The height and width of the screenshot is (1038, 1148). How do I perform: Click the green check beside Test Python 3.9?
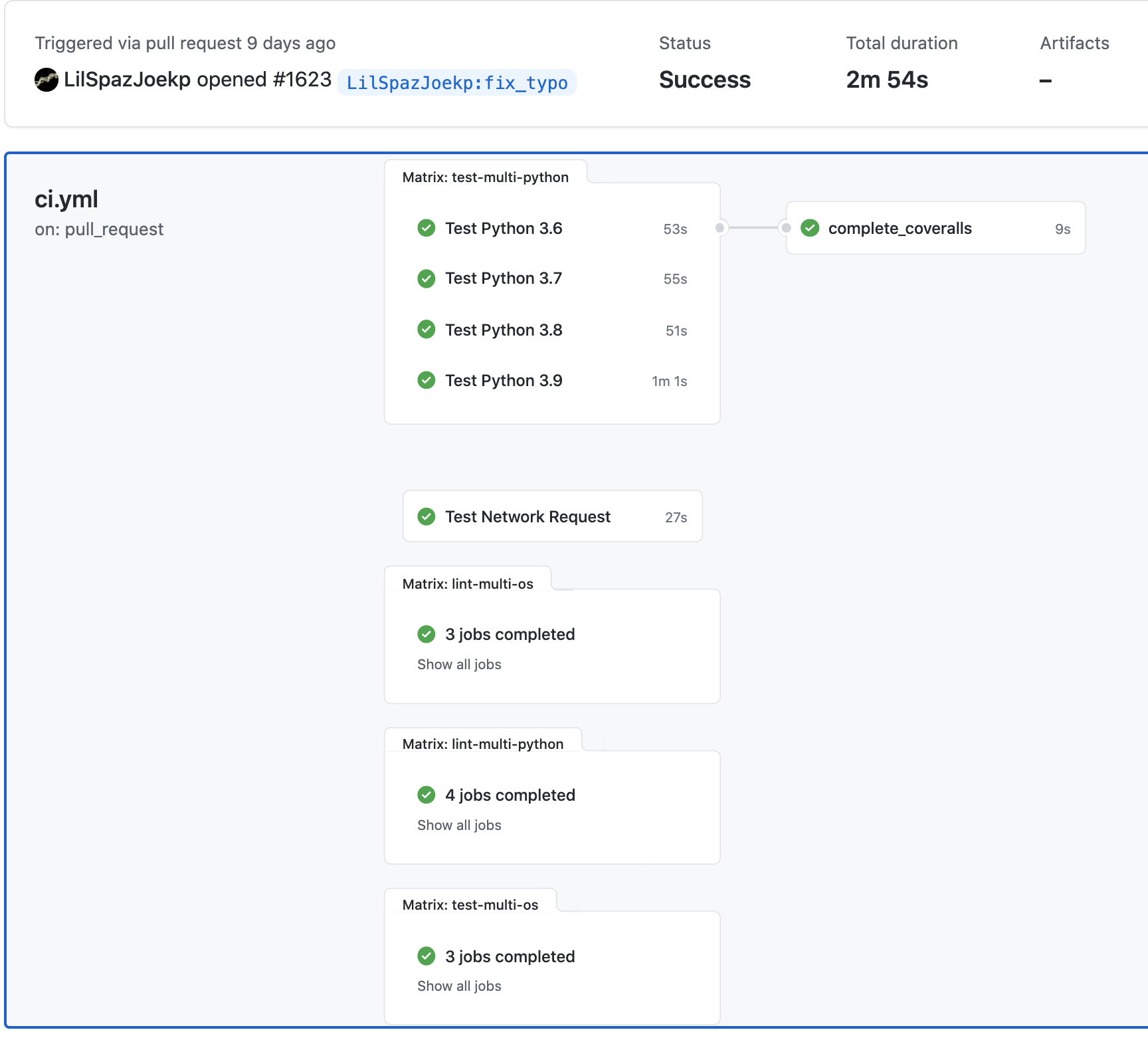pos(426,381)
